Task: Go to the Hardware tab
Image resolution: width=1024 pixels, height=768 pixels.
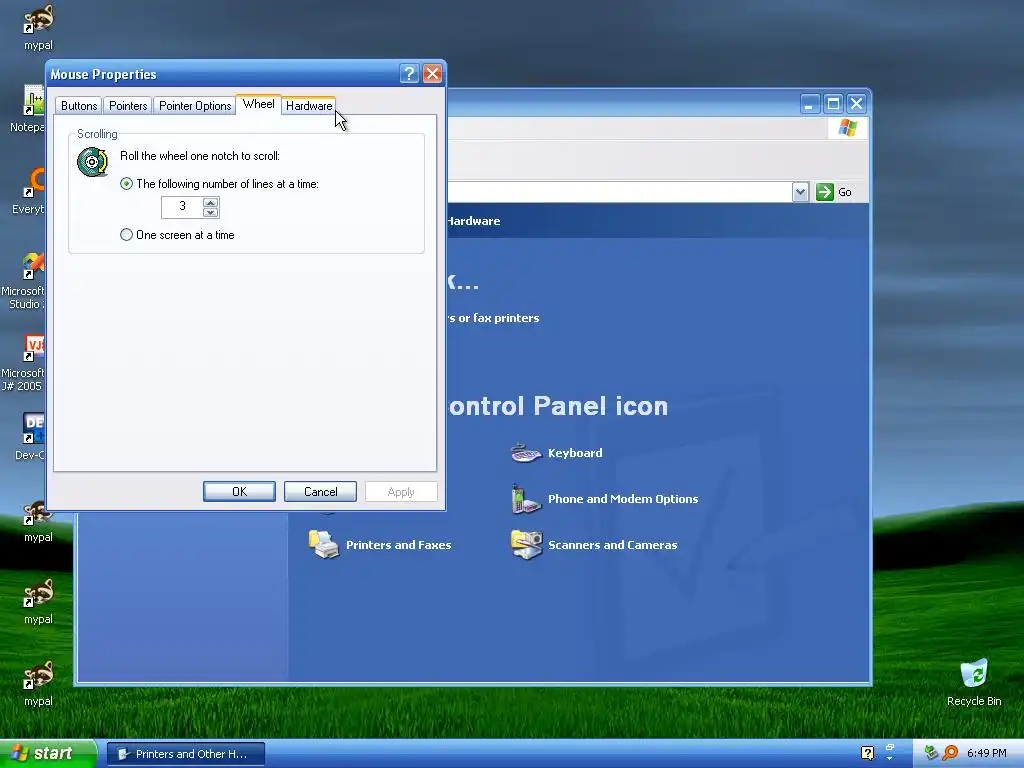Action: (309, 106)
